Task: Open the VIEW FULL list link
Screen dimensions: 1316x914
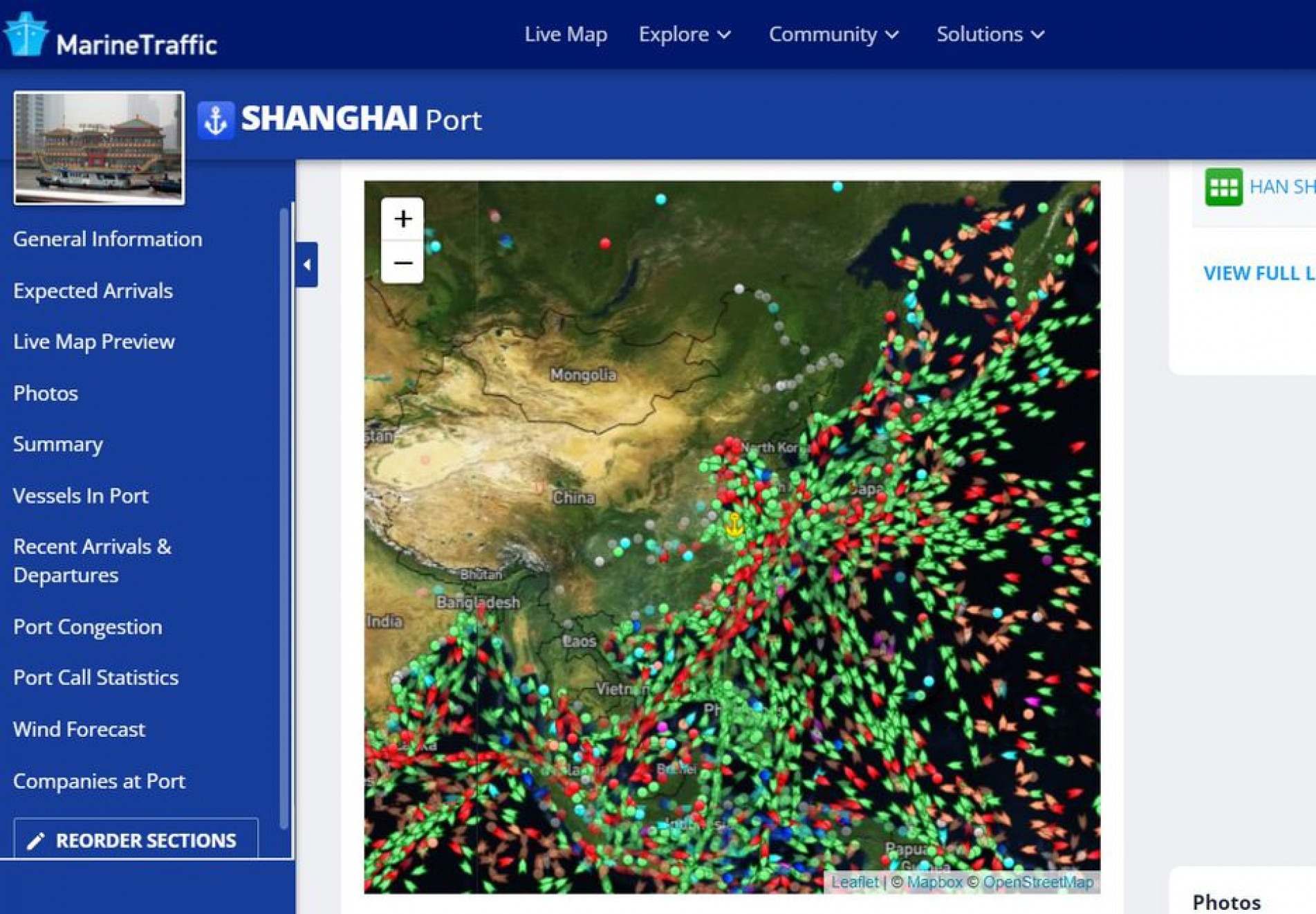Action: 1259,273
